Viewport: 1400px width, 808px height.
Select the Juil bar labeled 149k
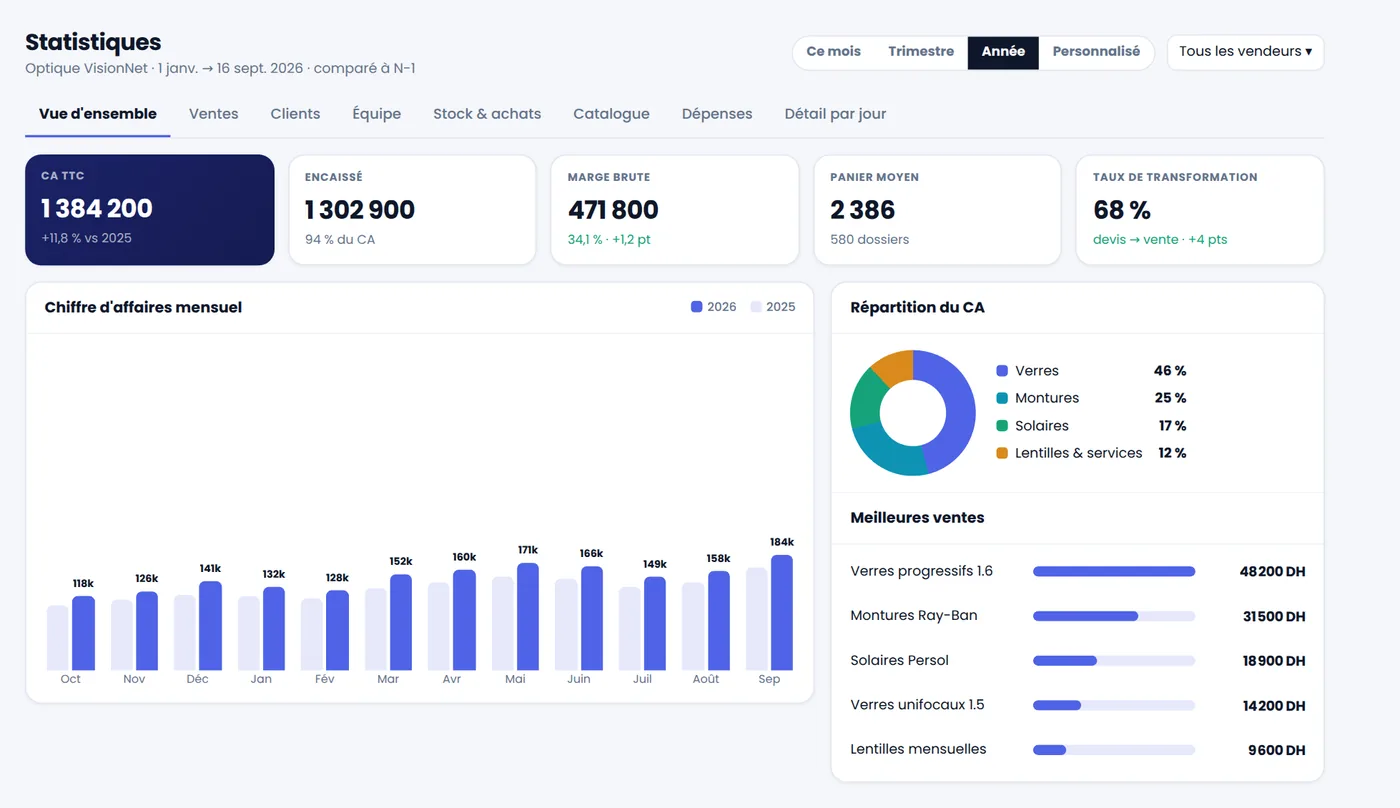(x=655, y=623)
